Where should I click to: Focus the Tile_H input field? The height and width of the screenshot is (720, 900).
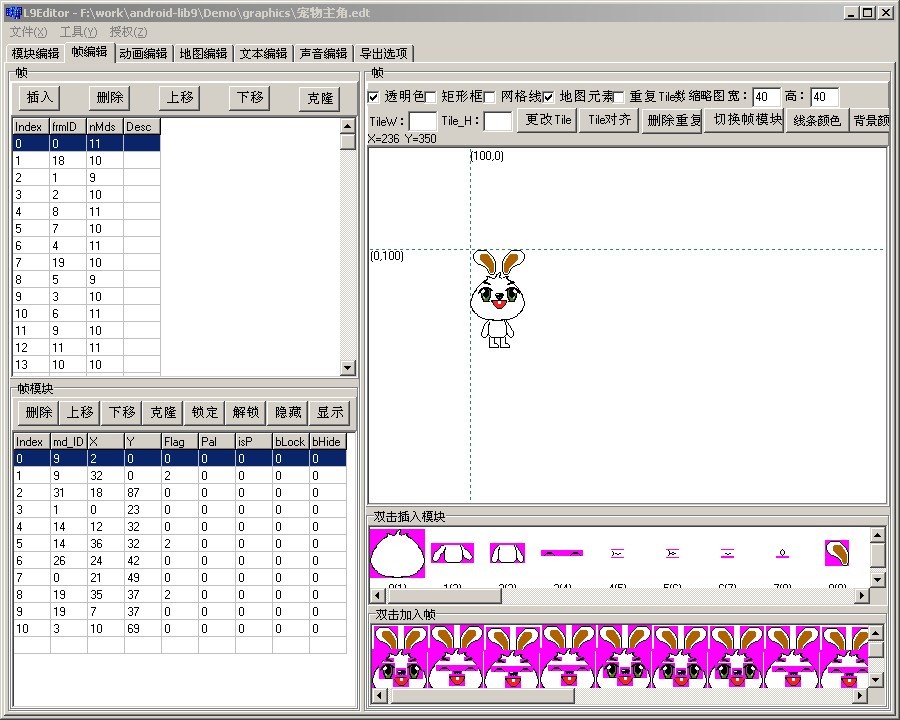(498, 121)
